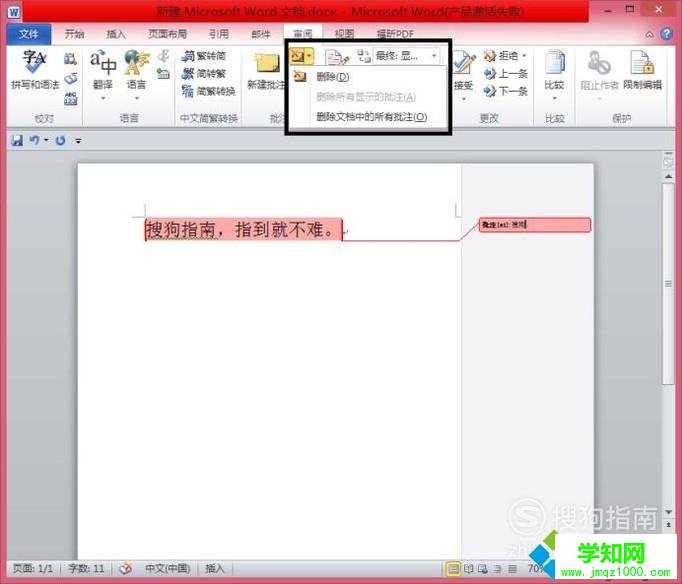This screenshot has height=584, width=682.
Task: Expand the 翻译 dropdown arrow
Action: coord(103,98)
